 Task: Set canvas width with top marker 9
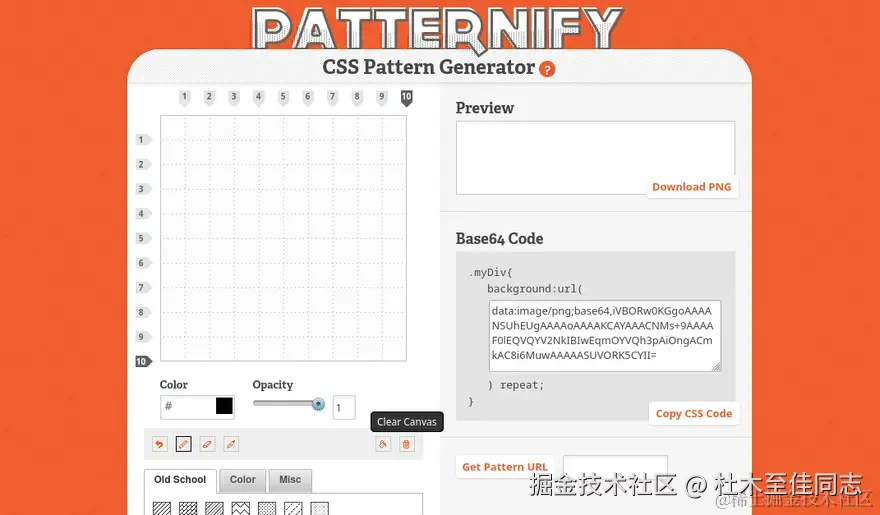(x=382, y=98)
